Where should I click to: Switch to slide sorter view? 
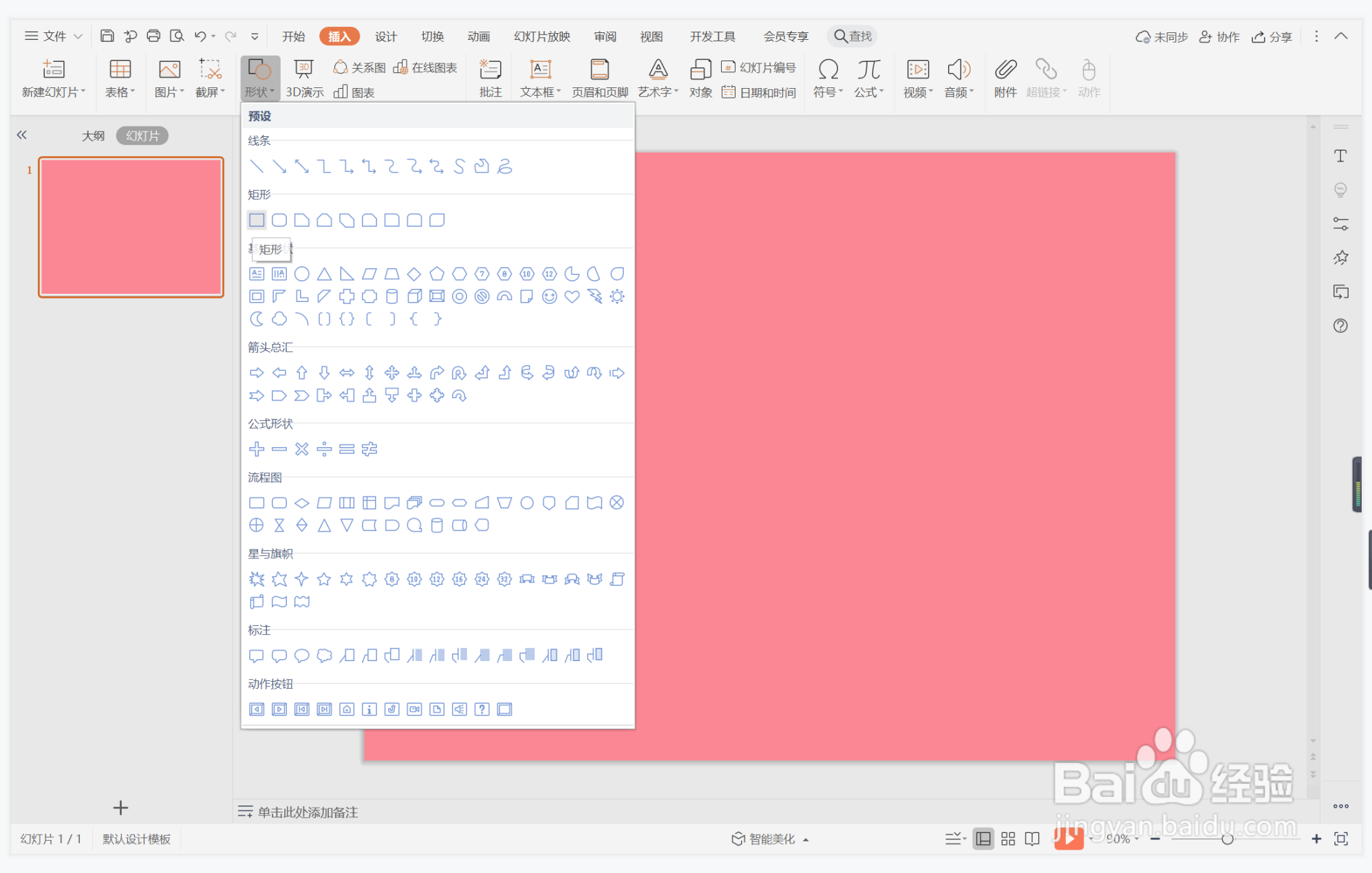[x=1008, y=839]
